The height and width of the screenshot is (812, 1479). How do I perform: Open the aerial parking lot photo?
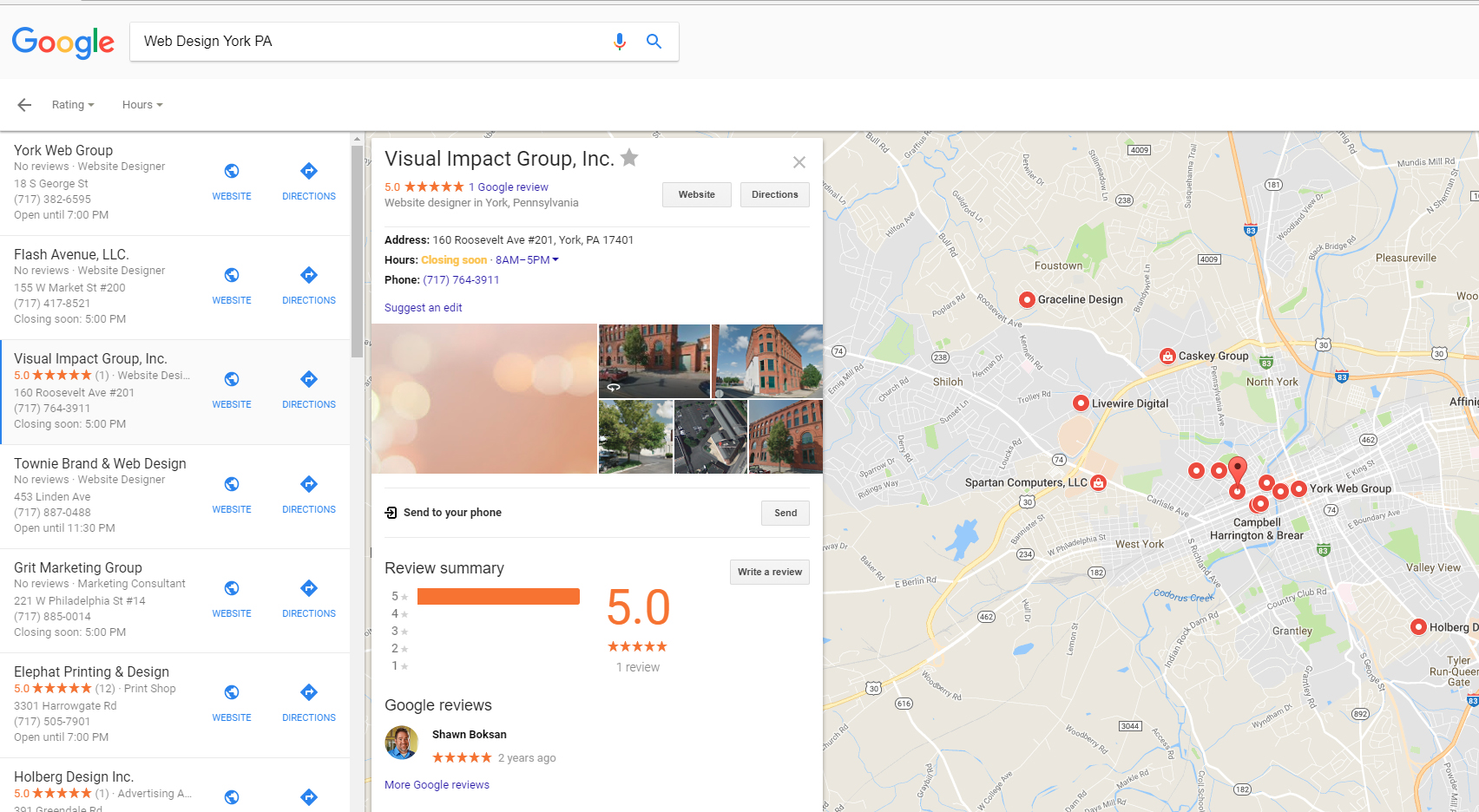click(711, 436)
